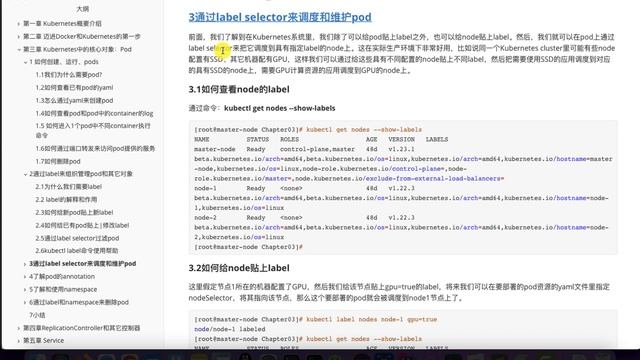Go to 5了解和使用namespace
The image size is (640, 360).
63,289
